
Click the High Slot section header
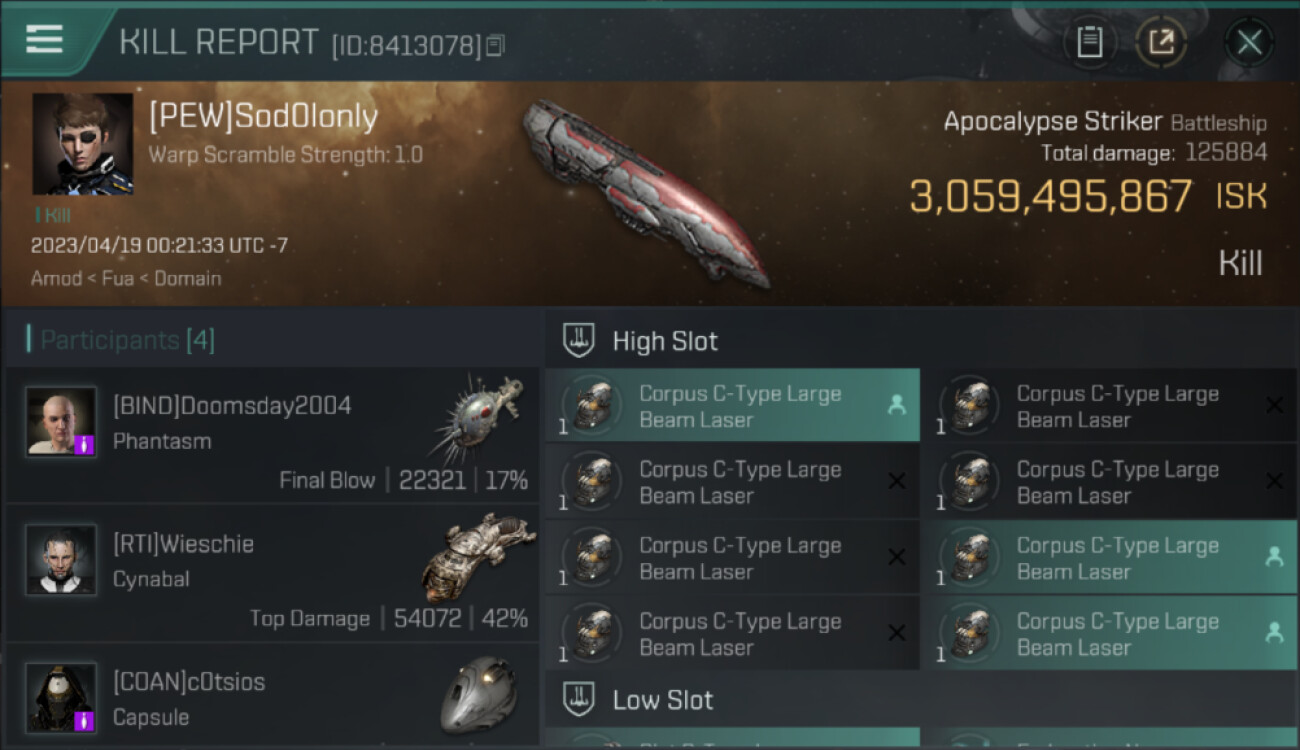665,341
